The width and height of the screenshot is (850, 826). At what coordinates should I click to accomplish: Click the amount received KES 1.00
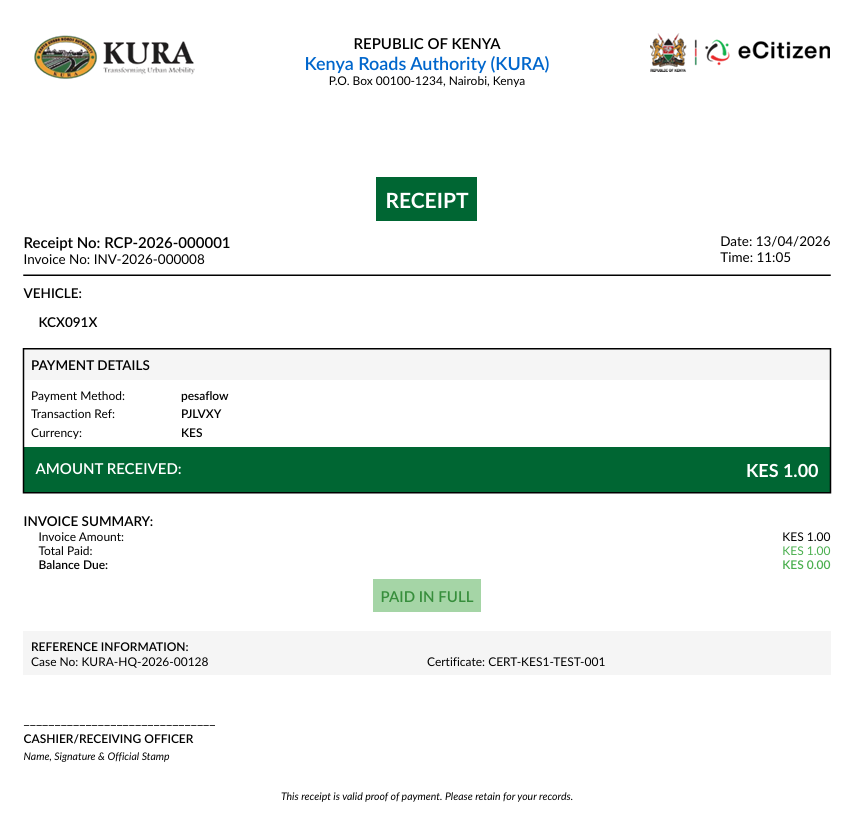[x=782, y=470]
